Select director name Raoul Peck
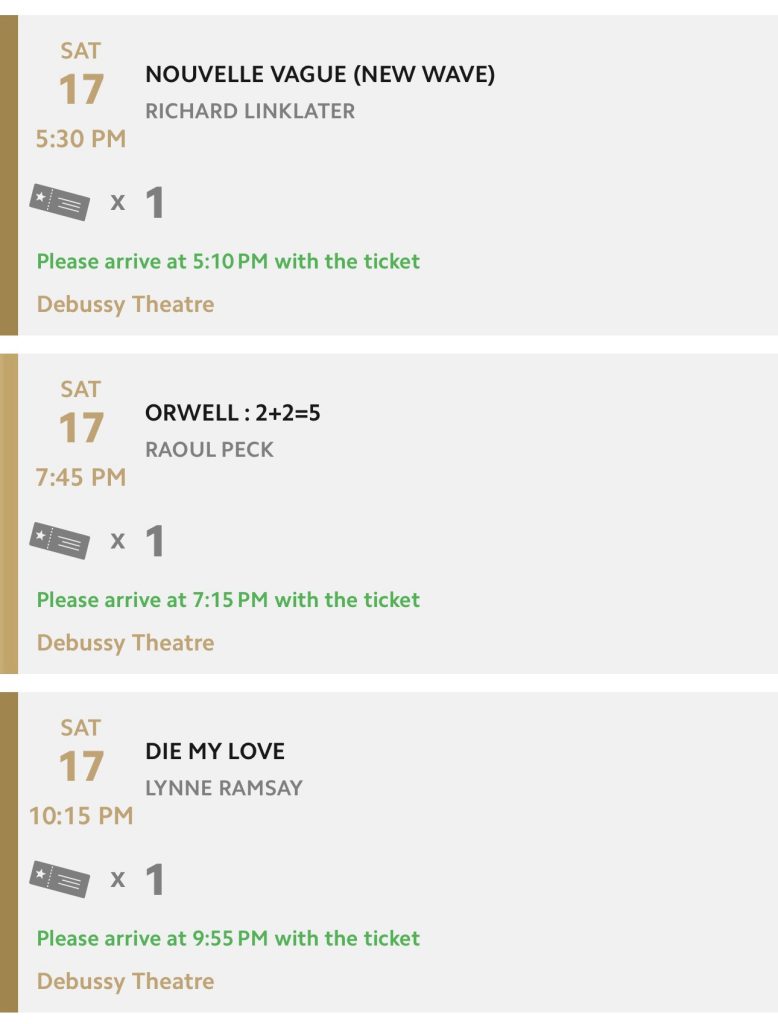Screen dimensions: 778x1024 (209, 449)
